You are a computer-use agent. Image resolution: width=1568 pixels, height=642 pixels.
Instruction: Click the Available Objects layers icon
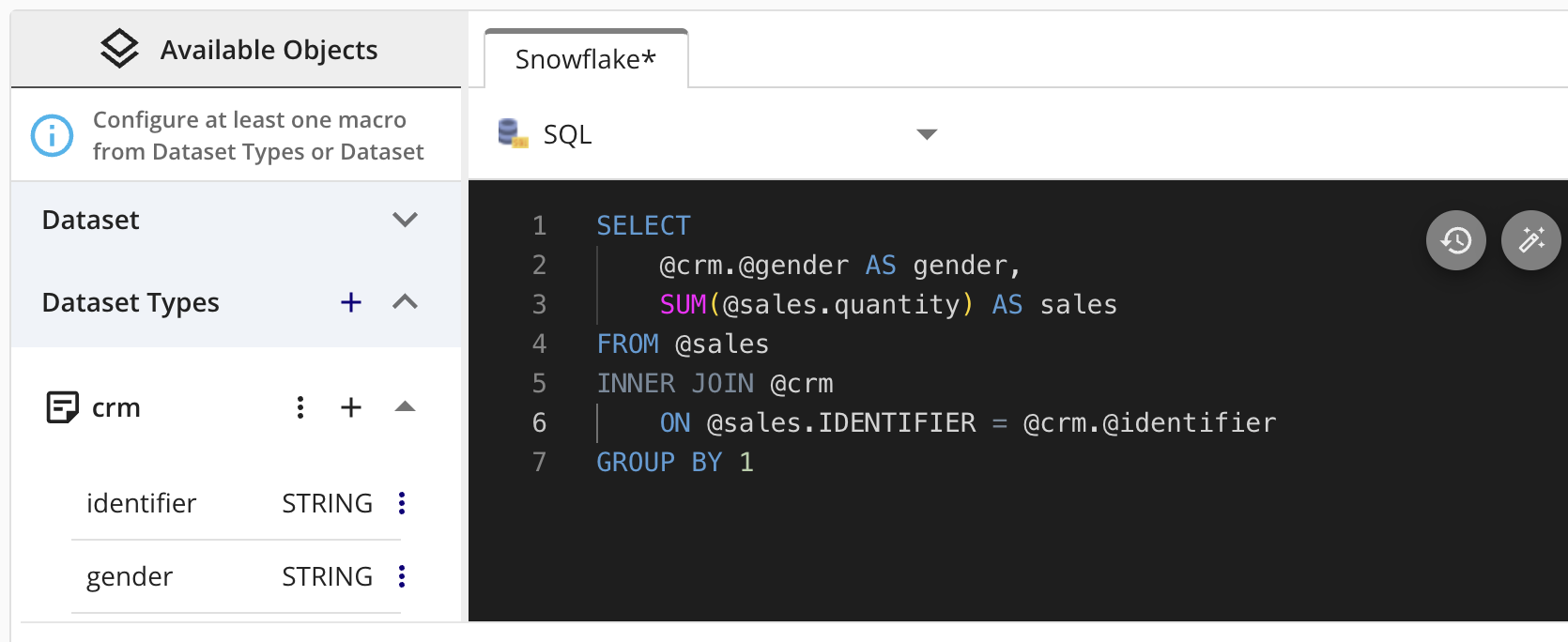tap(119, 49)
